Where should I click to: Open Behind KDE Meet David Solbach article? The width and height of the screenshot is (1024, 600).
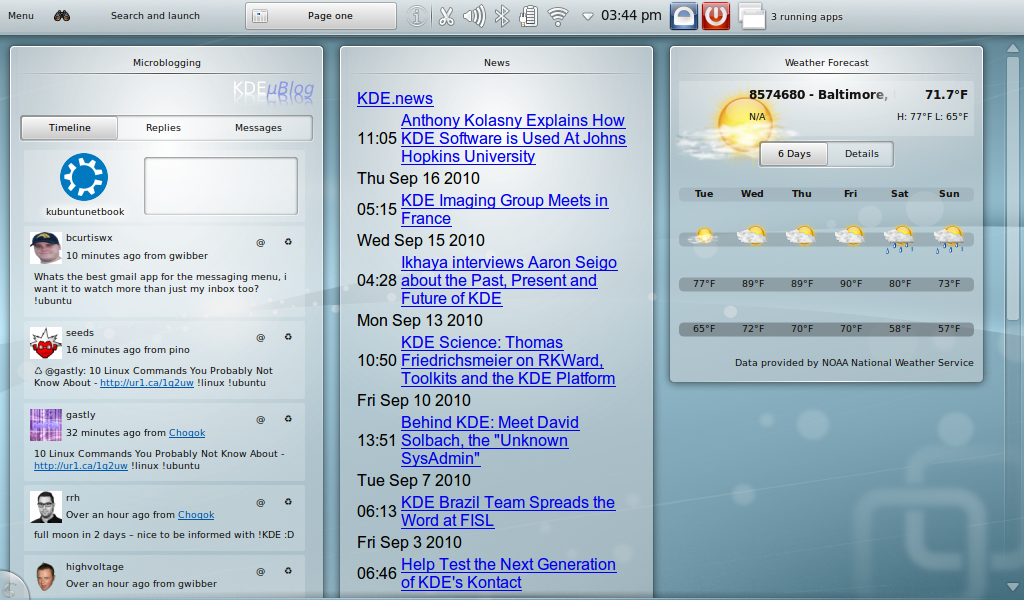click(490, 440)
